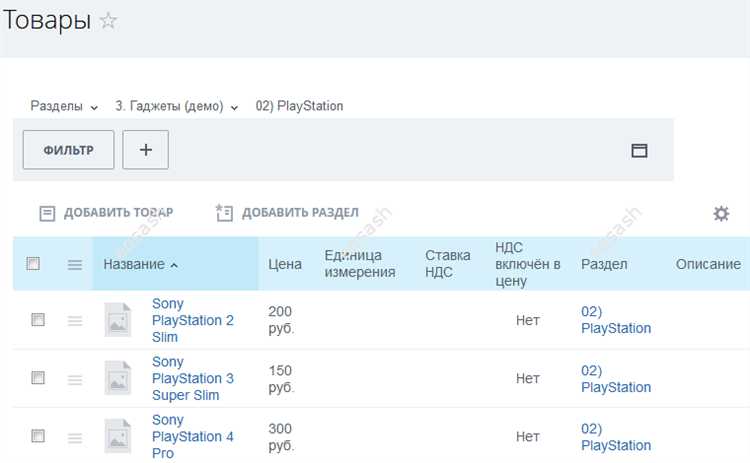Click the 300 руб. price cell

[281, 437]
